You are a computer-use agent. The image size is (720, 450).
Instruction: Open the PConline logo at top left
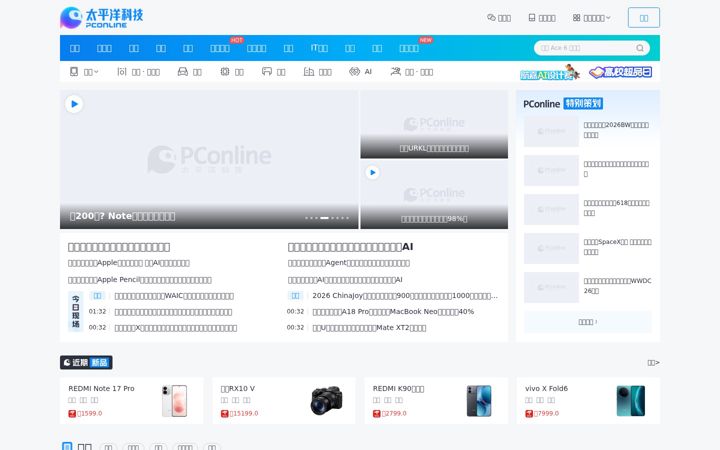point(101,17)
